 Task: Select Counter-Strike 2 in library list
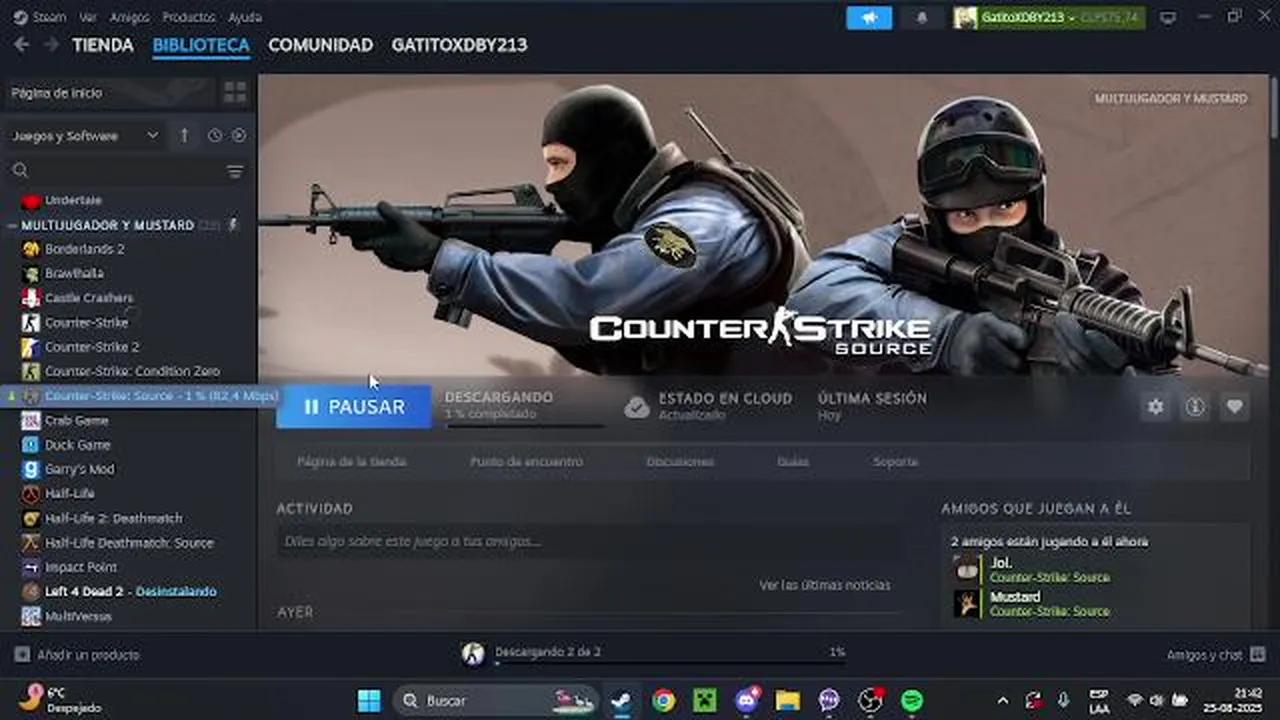pyautogui.click(x=92, y=347)
